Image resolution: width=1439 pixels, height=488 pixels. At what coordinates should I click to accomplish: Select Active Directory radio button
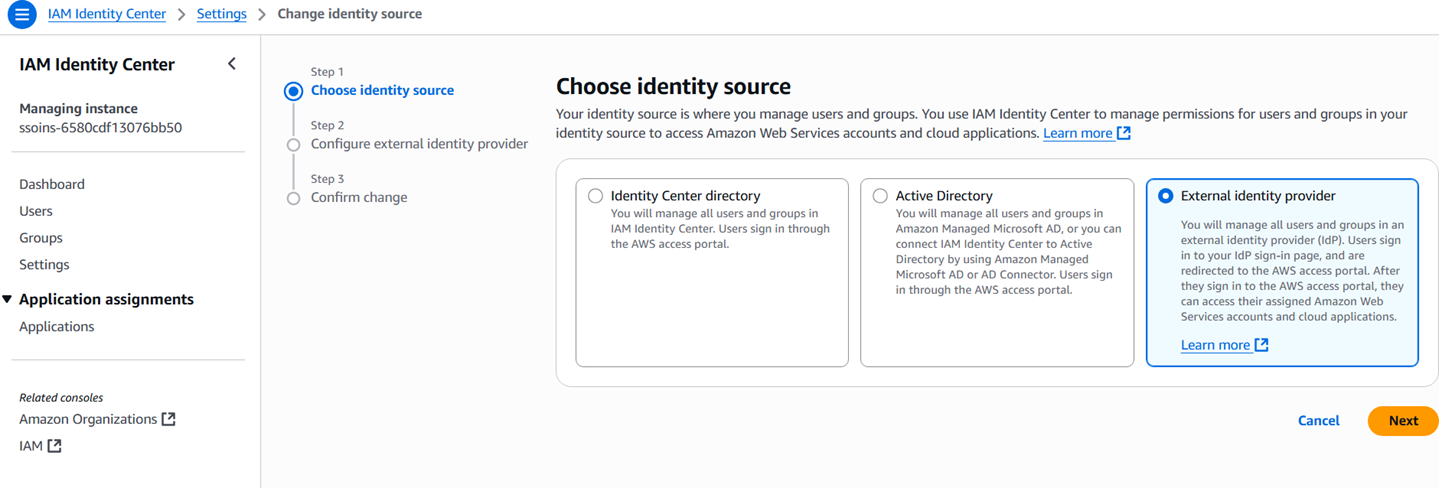[880, 196]
